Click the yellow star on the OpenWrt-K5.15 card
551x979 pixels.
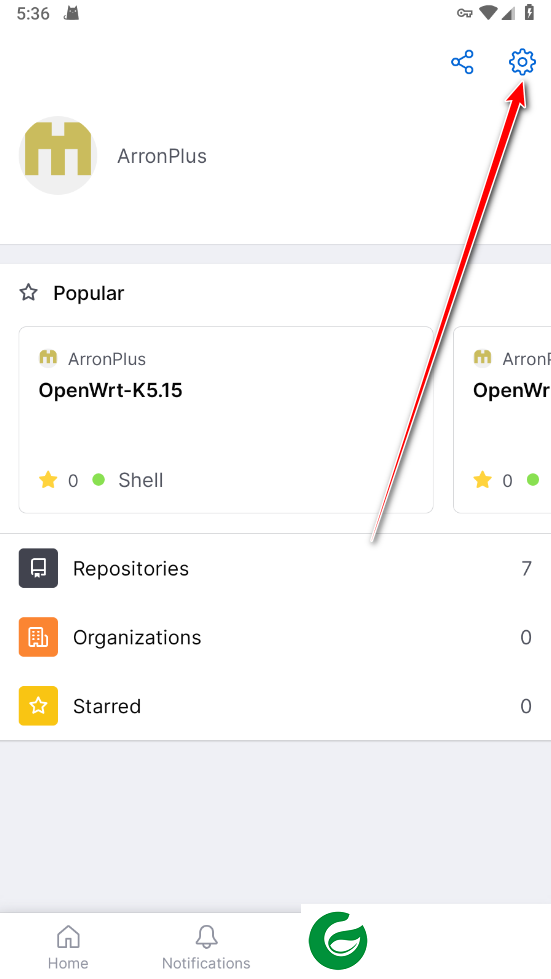[48, 480]
